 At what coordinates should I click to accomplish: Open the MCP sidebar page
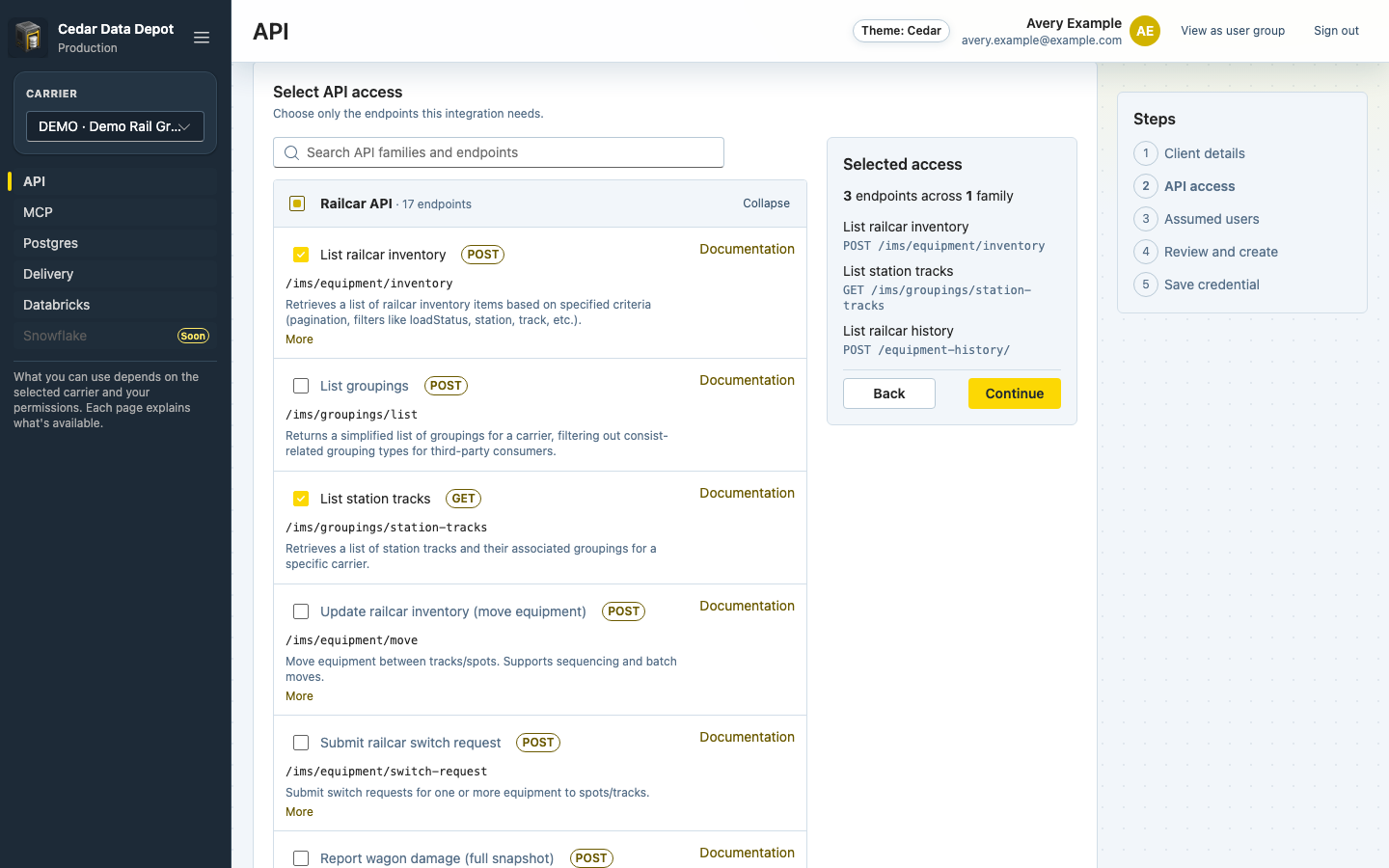click(x=116, y=212)
